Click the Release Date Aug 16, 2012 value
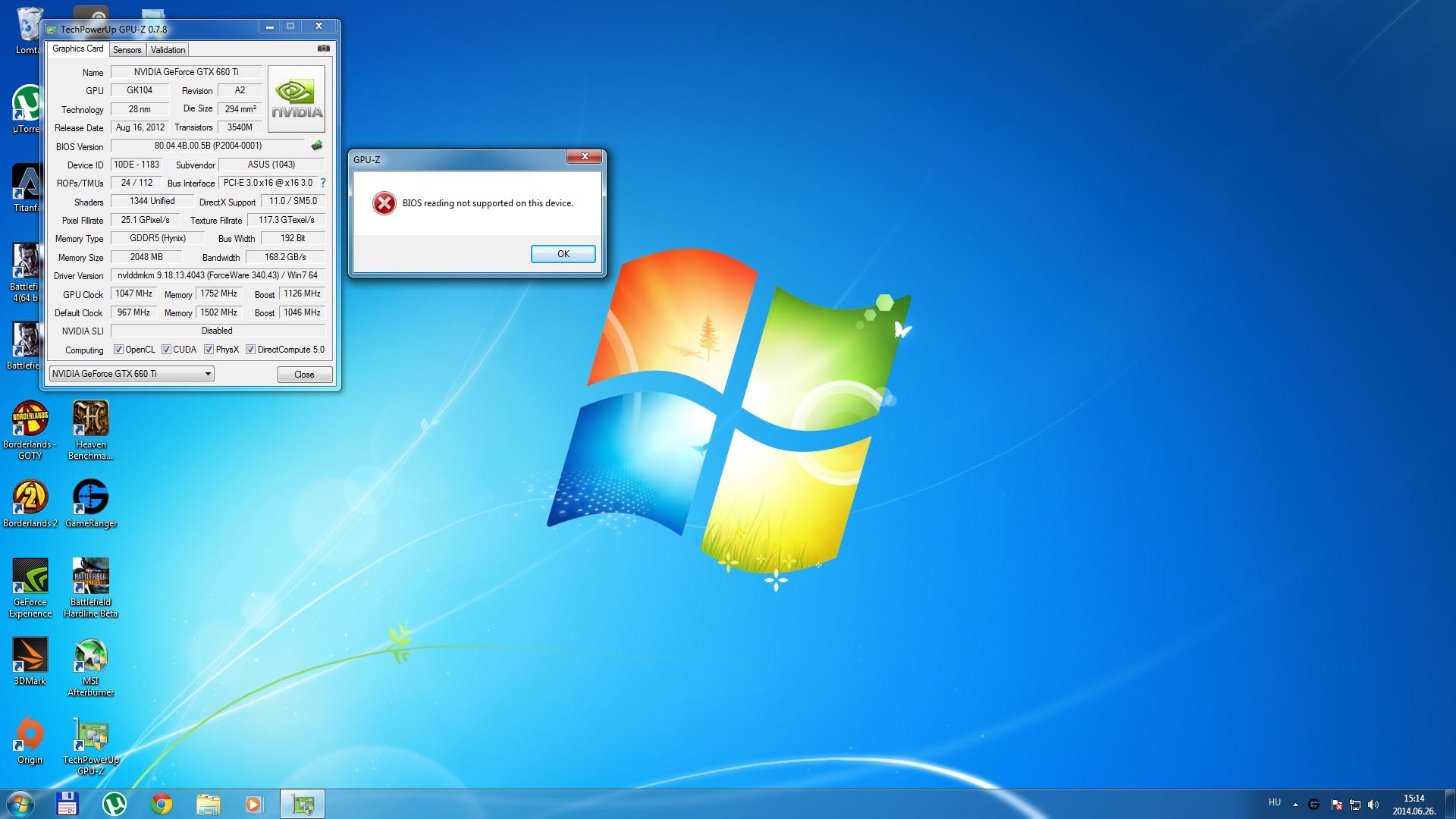 (x=140, y=127)
